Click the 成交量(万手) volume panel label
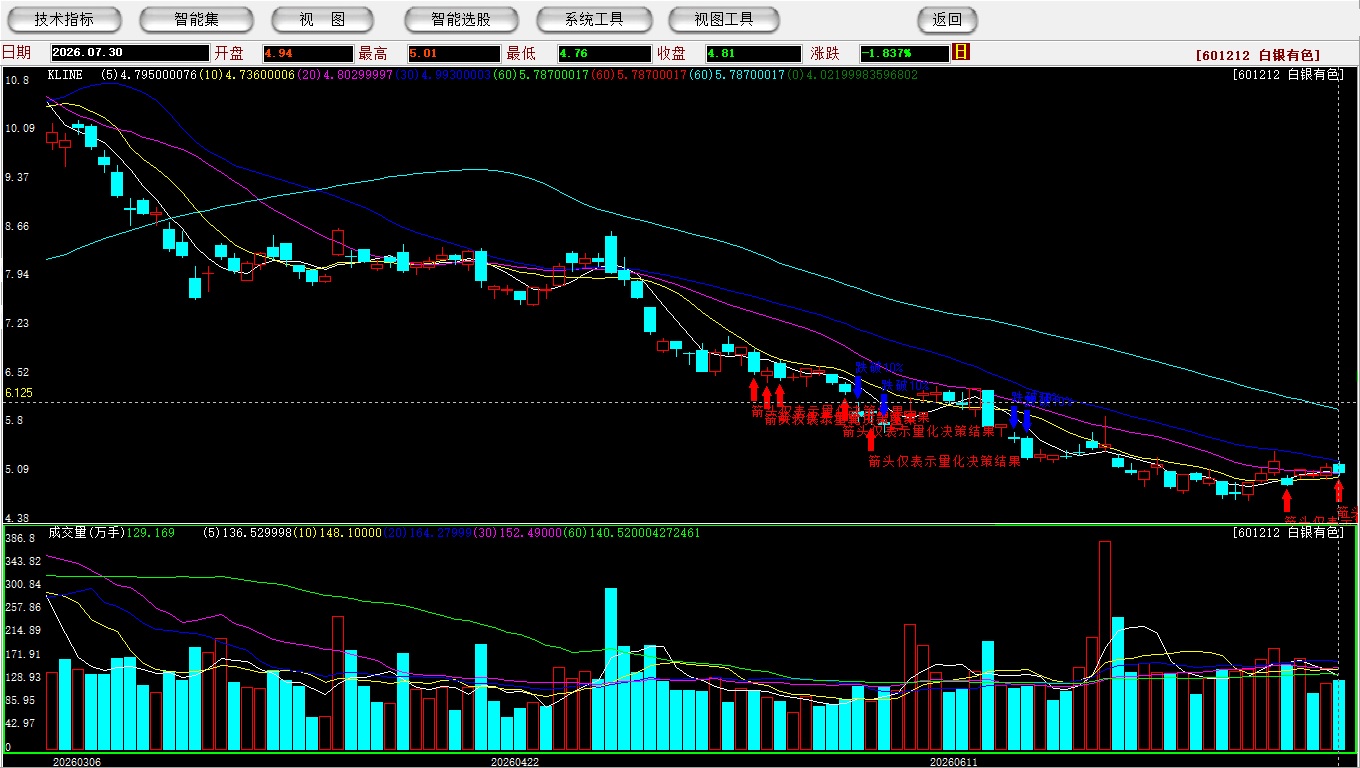1360x768 pixels. pyautogui.click(x=87, y=533)
